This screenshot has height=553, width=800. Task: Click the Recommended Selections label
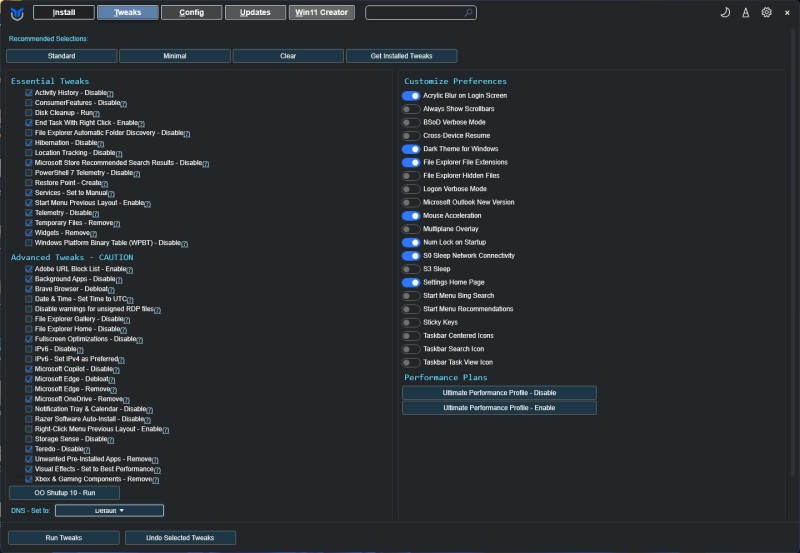[48, 39]
